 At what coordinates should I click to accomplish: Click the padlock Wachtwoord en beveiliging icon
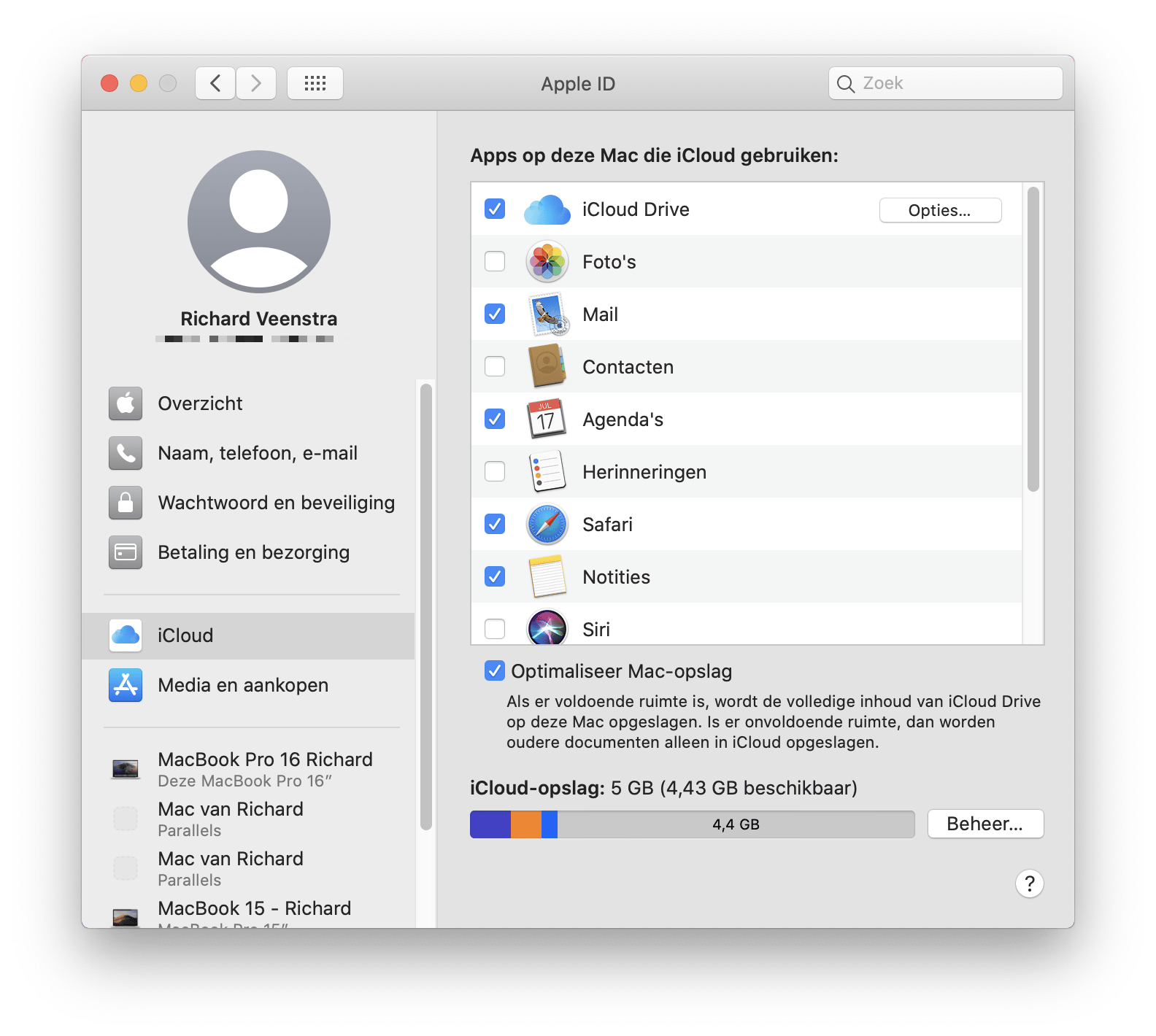coord(126,503)
